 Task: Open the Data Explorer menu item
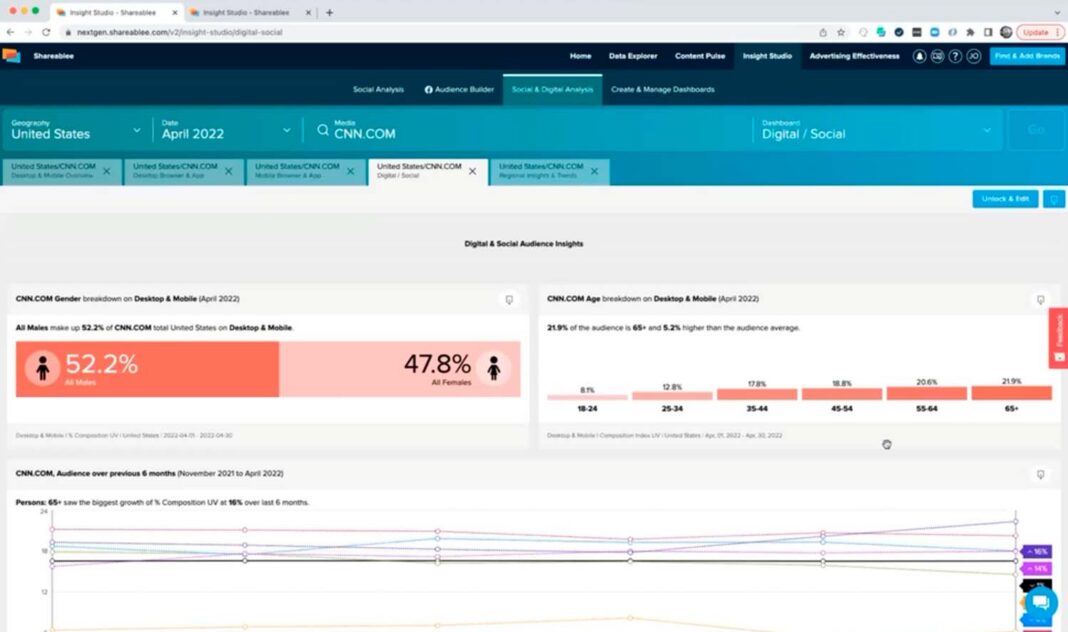[x=633, y=56]
